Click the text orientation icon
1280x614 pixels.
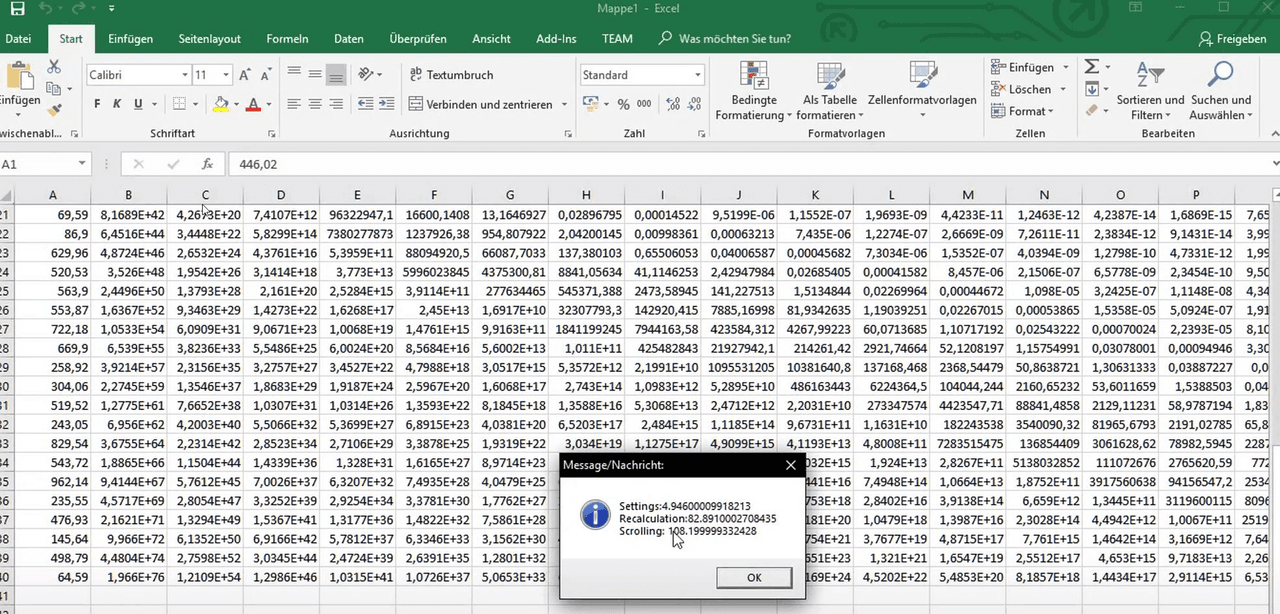(x=365, y=74)
